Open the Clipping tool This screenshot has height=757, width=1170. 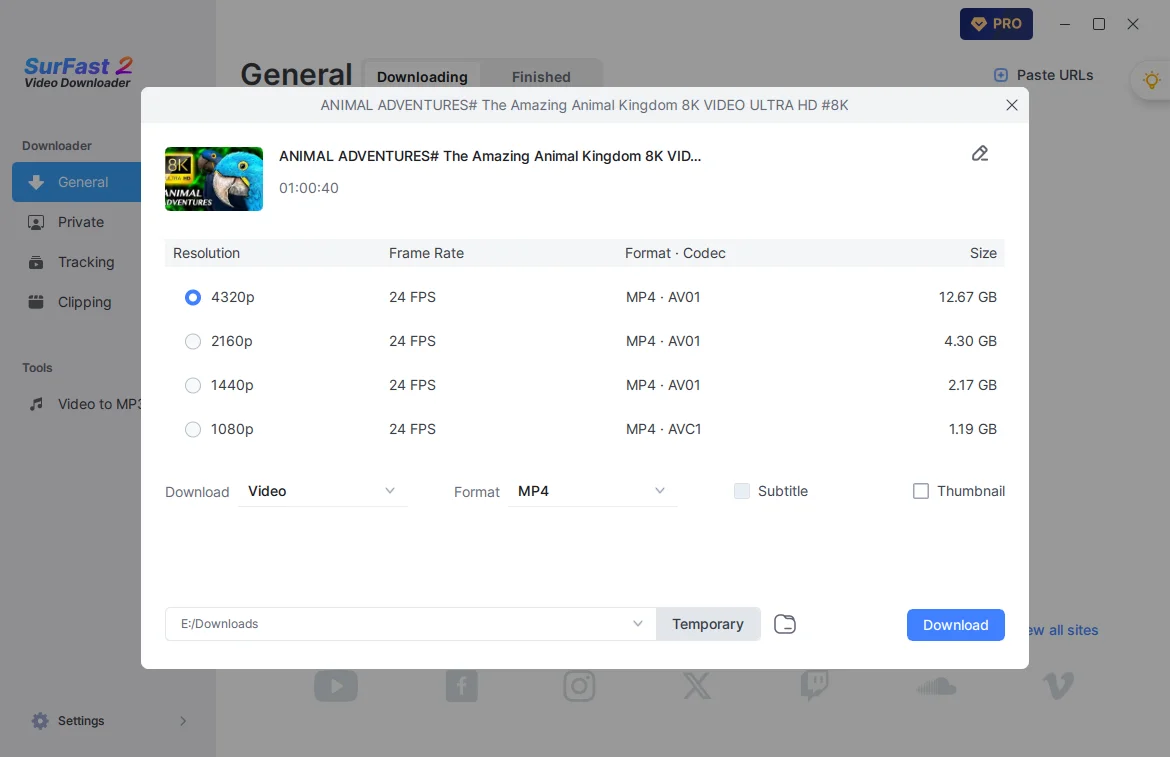click(84, 302)
